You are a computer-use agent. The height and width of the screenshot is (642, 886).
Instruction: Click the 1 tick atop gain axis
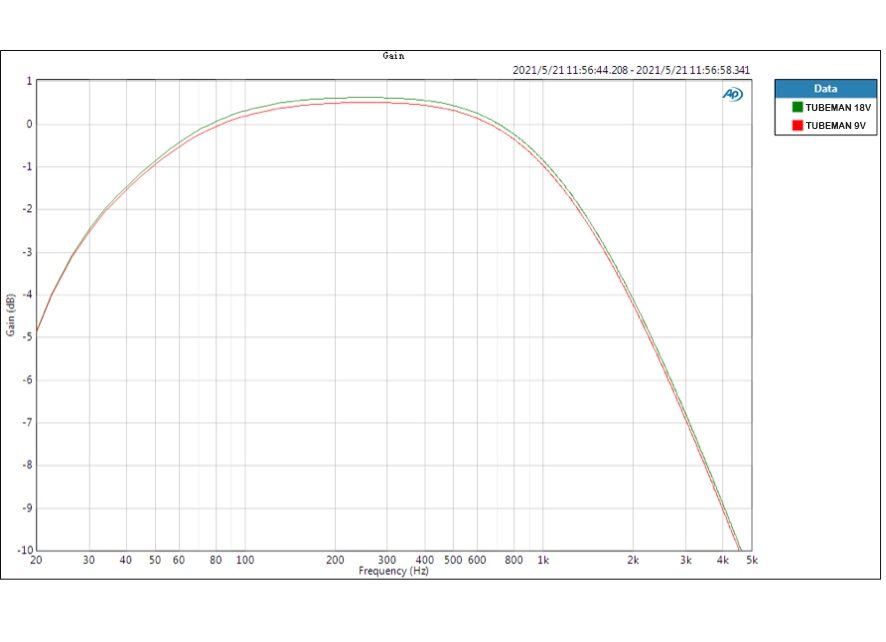click(28, 82)
